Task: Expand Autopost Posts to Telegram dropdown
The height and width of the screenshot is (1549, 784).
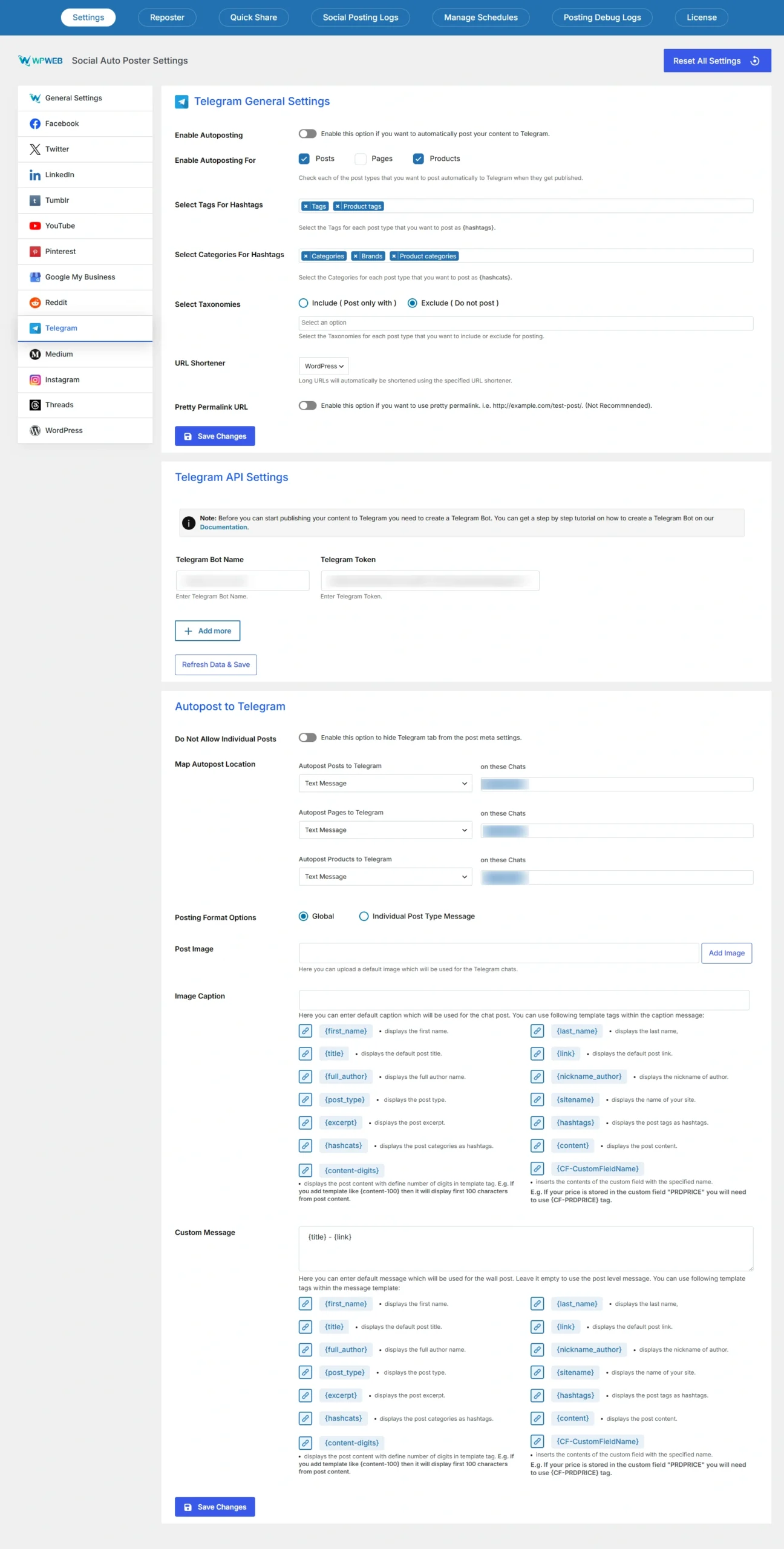Action: 385,784
